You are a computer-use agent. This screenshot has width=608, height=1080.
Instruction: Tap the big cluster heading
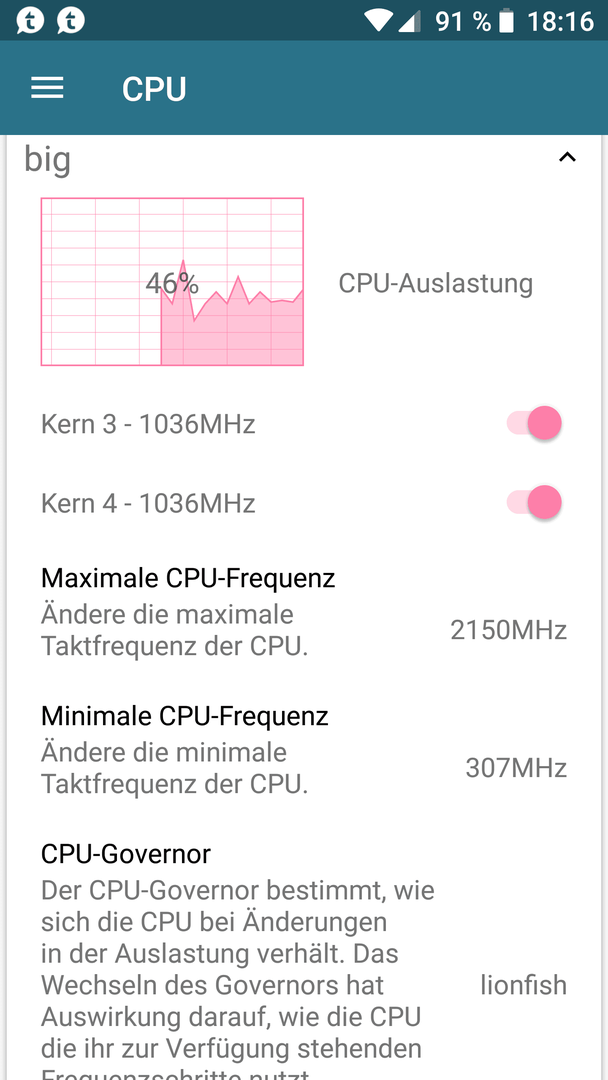(x=48, y=160)
